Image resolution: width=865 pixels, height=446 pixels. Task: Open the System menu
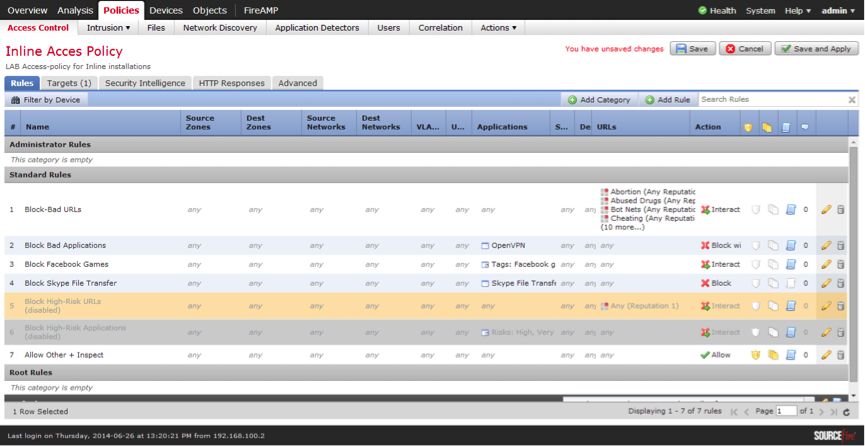pos(760,10)
